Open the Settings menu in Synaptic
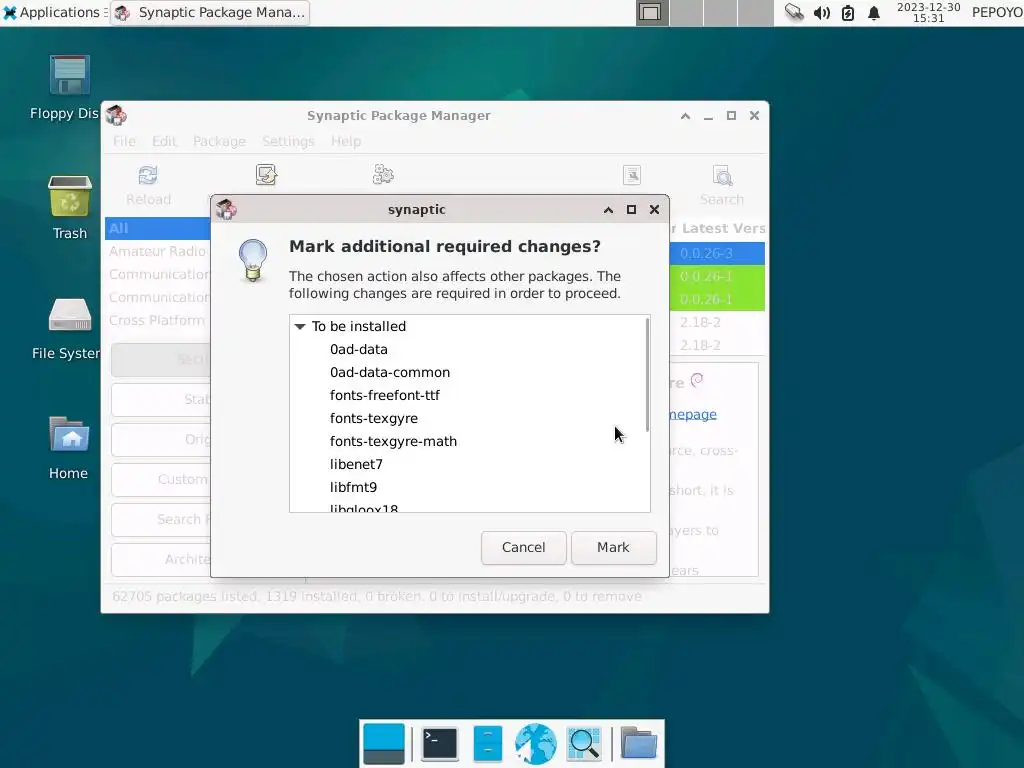The height and width of the screenshot is (768, 1024). pos(288,141)
